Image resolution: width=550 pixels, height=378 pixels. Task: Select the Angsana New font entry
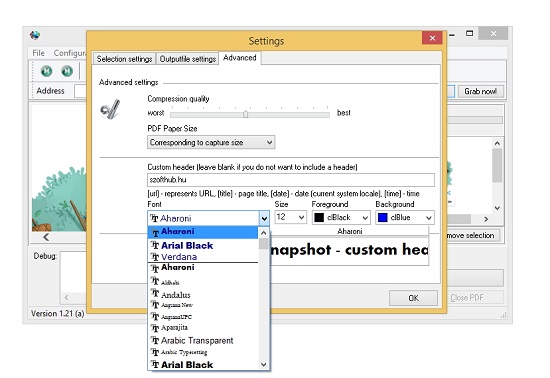tap(203, 305)
